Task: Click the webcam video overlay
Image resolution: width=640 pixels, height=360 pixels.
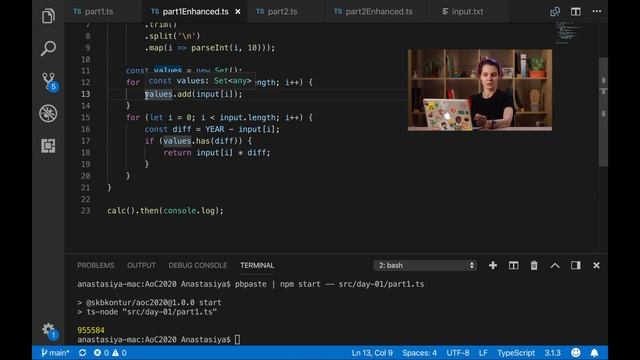Action: (480, 90)
